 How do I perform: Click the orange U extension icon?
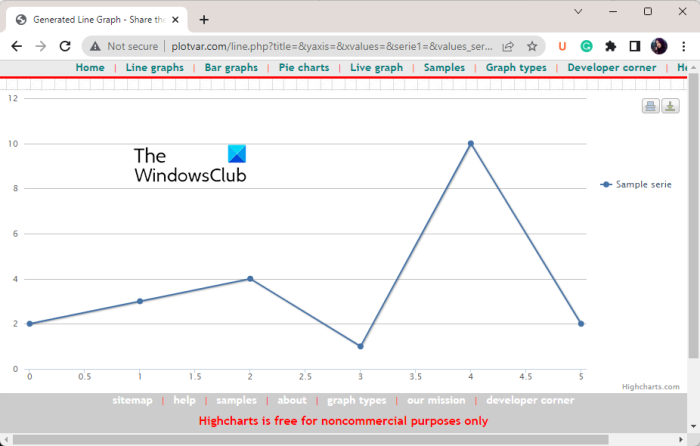562,46
